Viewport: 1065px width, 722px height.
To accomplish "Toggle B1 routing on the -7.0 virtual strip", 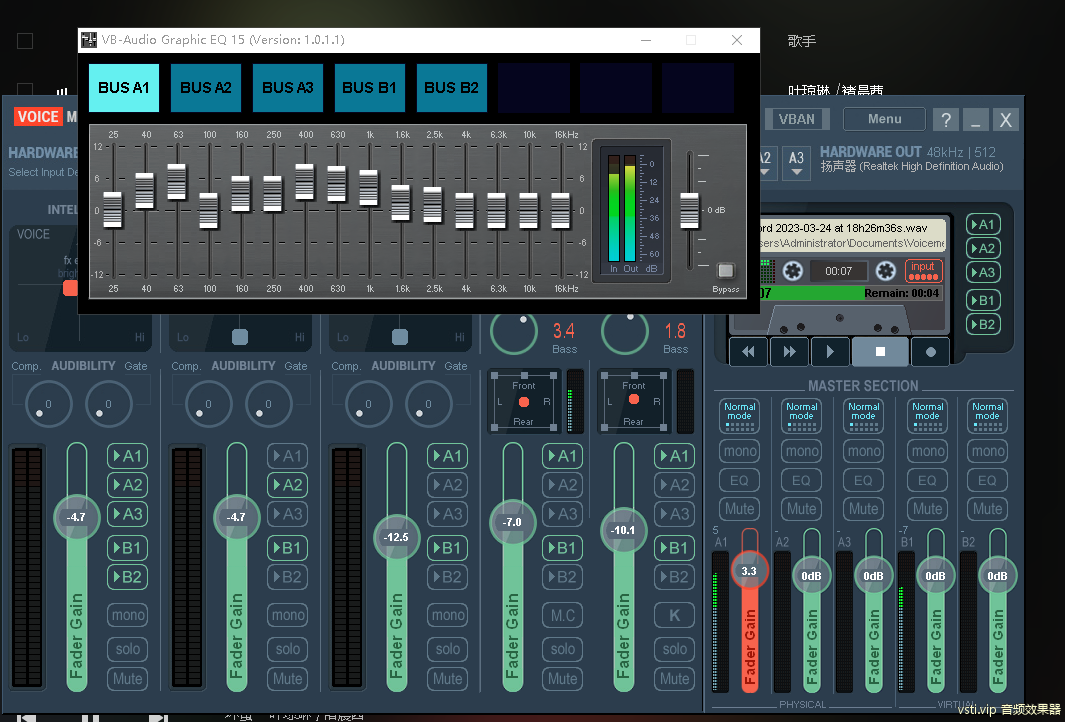I will pyautogui.click(x=562, y=548).
